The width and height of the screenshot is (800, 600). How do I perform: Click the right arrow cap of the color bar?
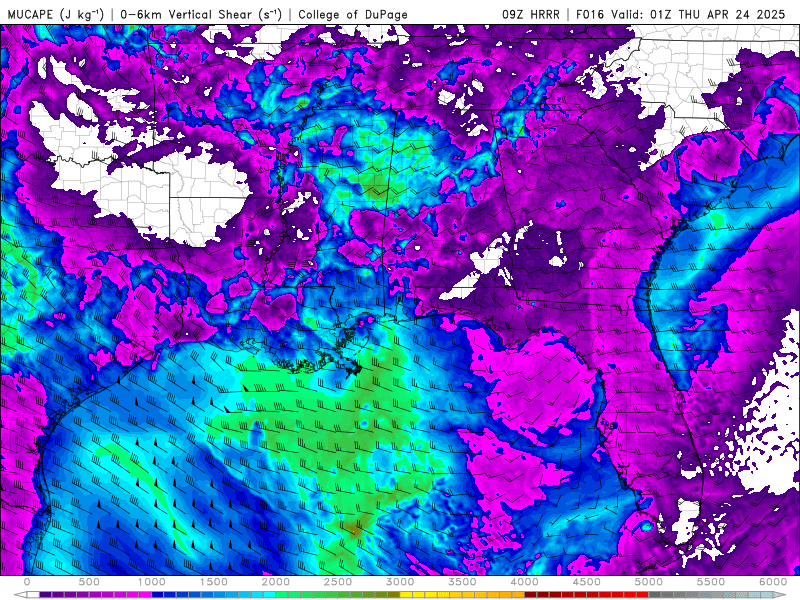click(780, 594)
